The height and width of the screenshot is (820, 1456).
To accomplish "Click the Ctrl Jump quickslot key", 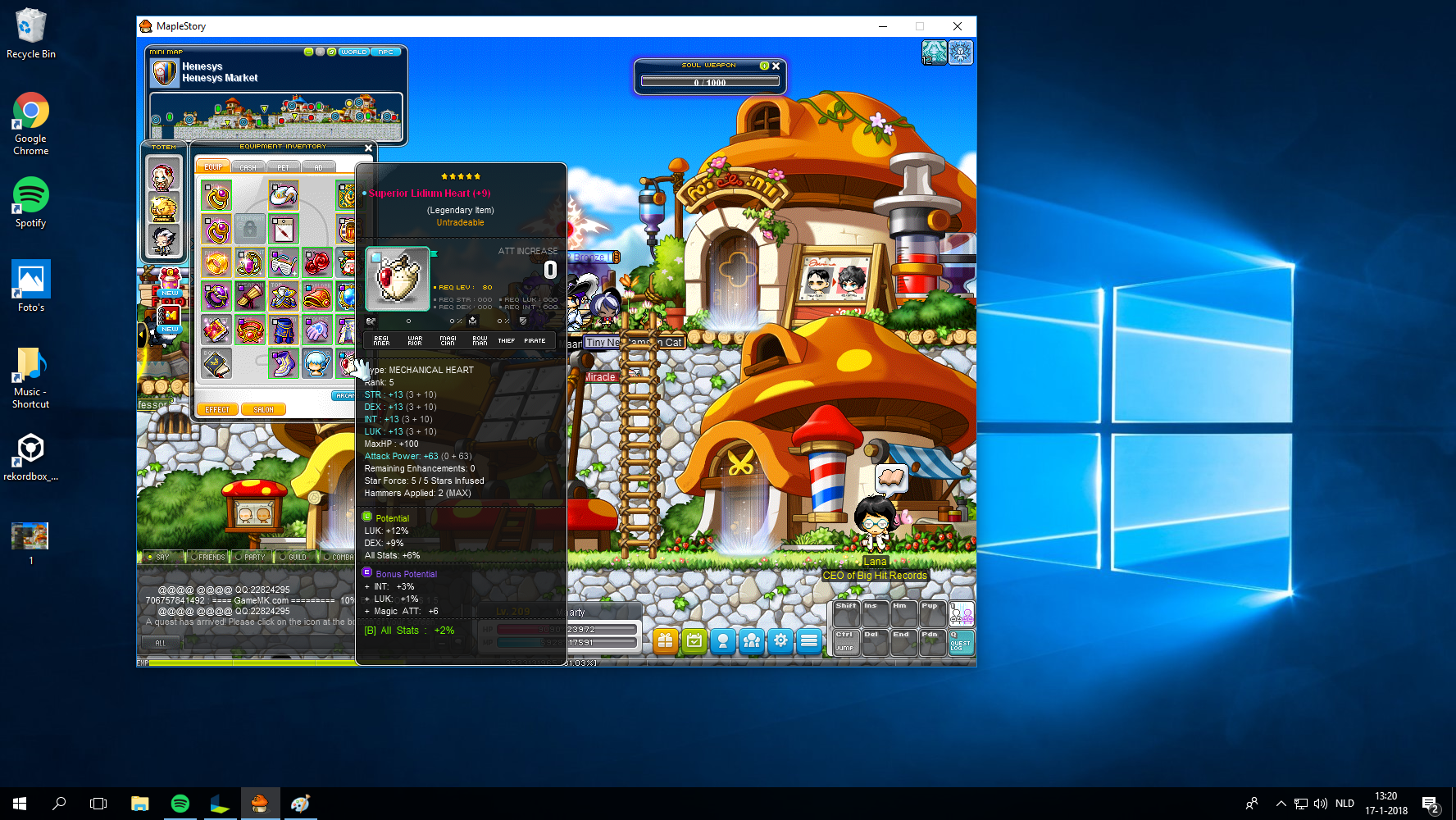I will [845, 642].
